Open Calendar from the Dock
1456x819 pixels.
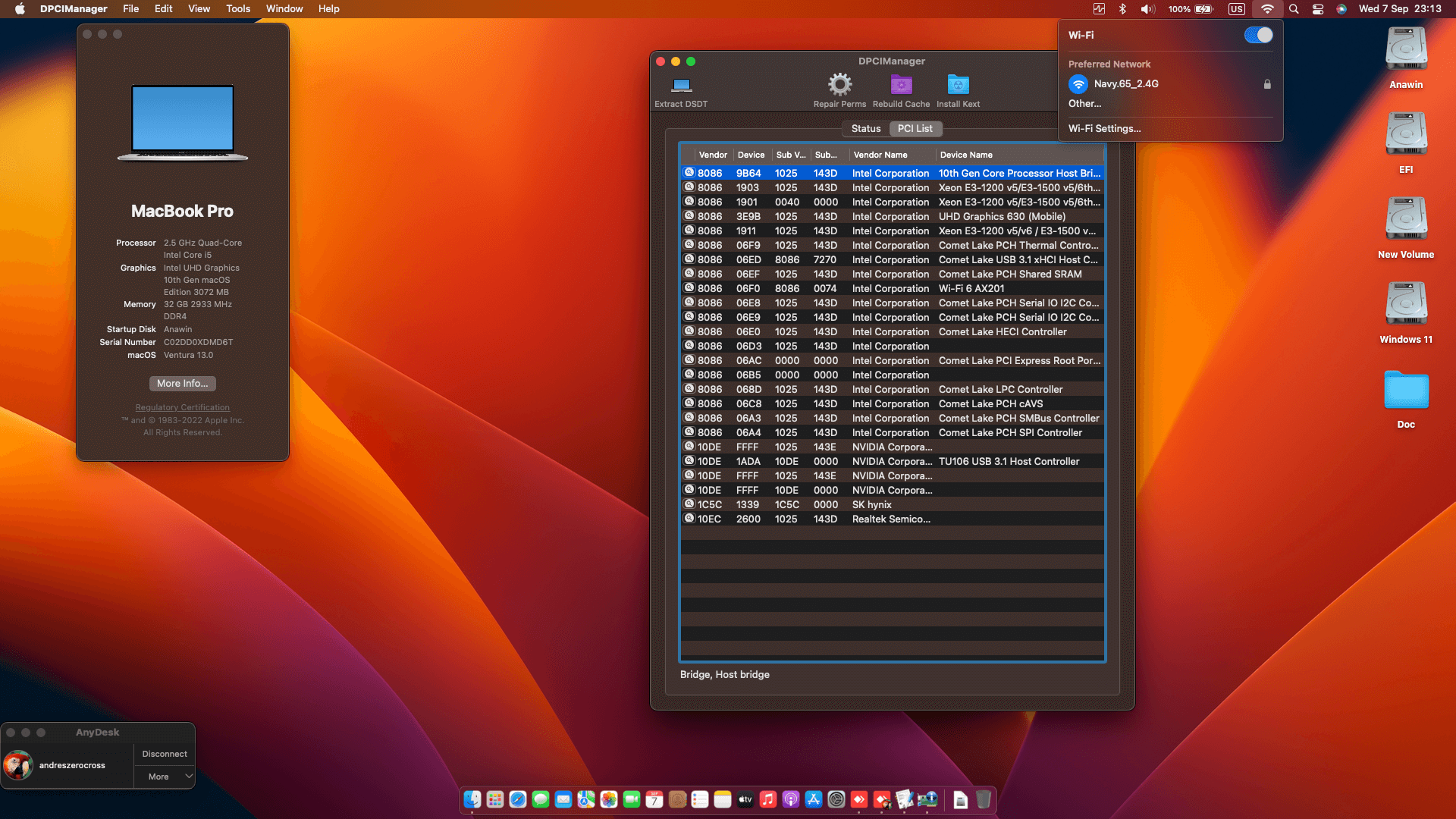pyautogui.click(x=654, y=799)
